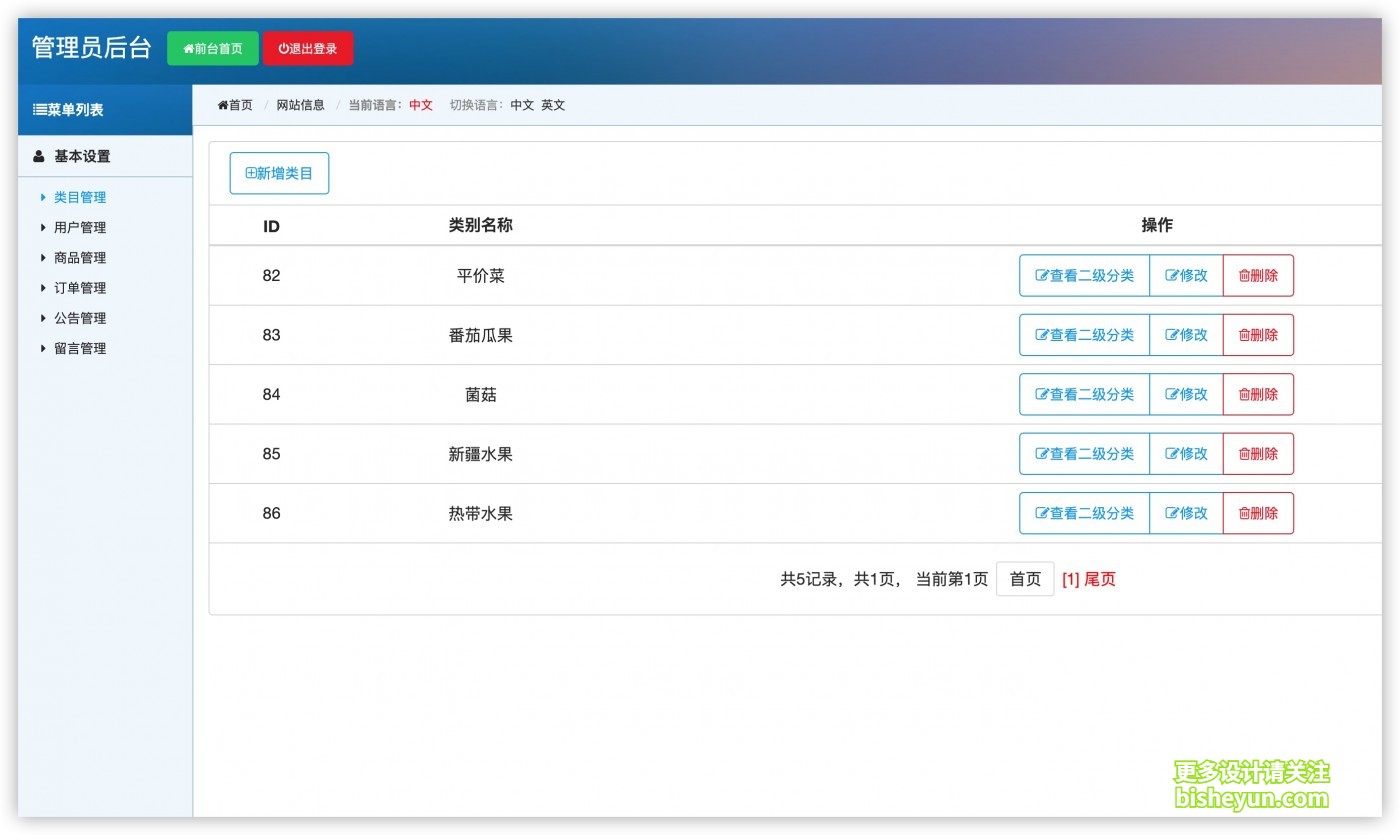Click 修改 for 热带水果 row
Screen dimensions: 1400x835
click(1186, 513)
